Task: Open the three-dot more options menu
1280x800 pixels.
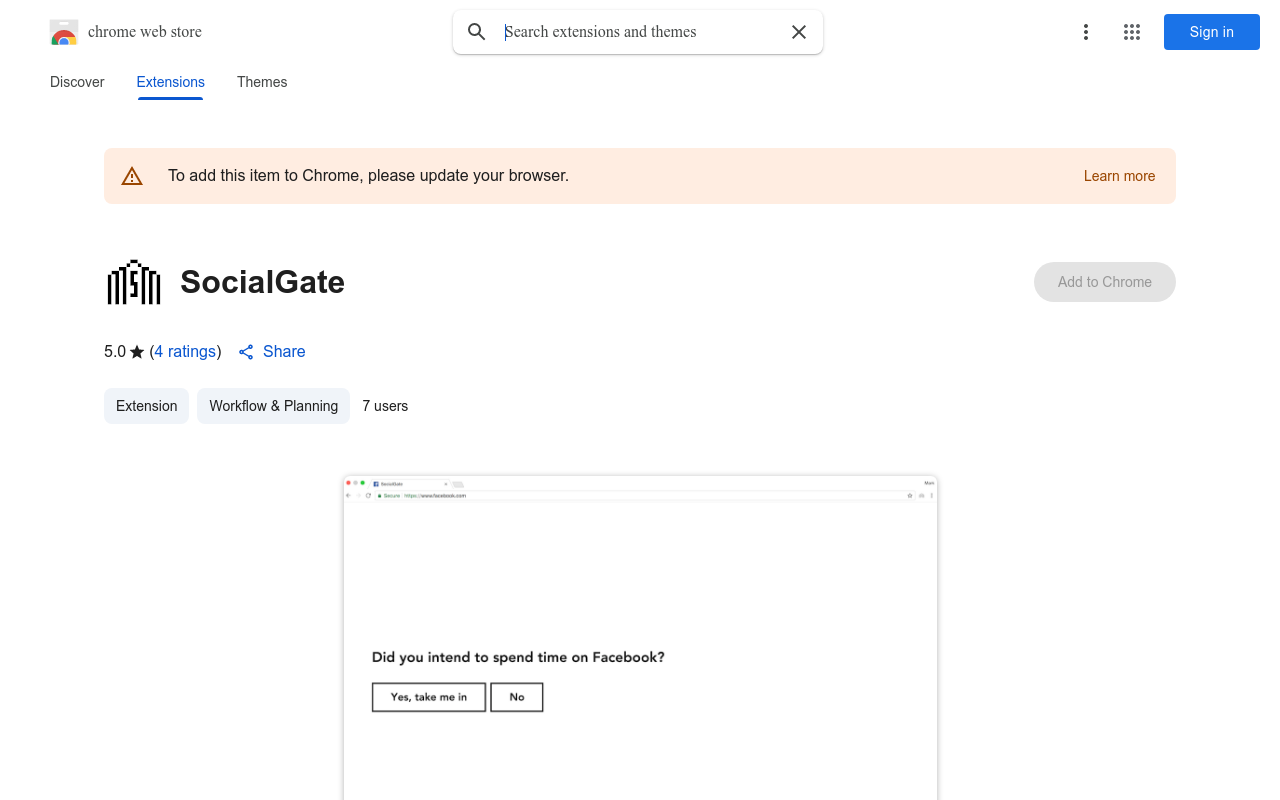Action: (x=1086, y=32)
